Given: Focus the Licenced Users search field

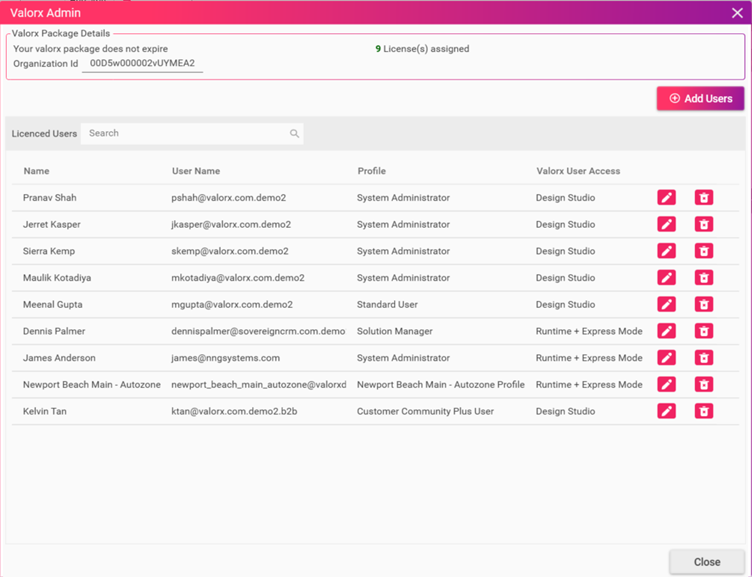Looking at the screenshot, I should point(192,133).
